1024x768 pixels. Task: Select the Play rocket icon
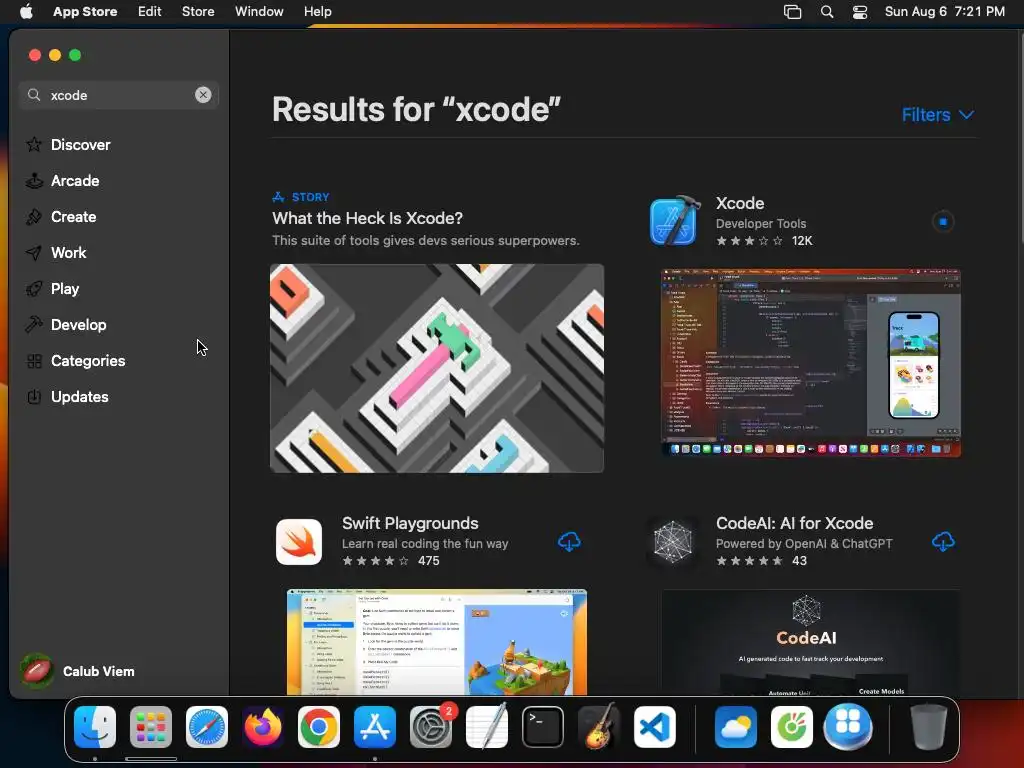pyautogui.click(x=34, y=289)
